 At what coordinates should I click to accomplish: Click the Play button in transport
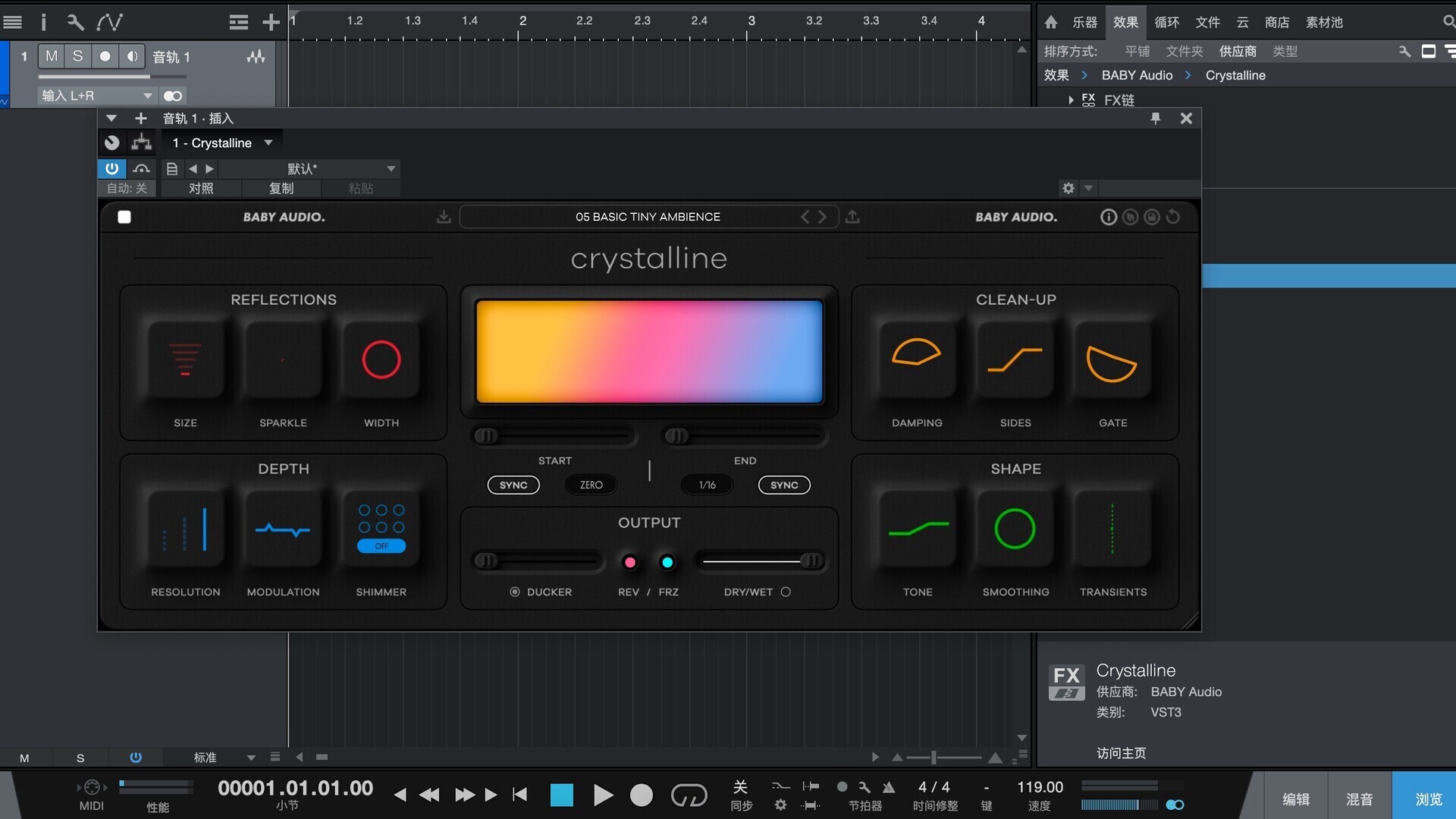(x=603, y=795)
